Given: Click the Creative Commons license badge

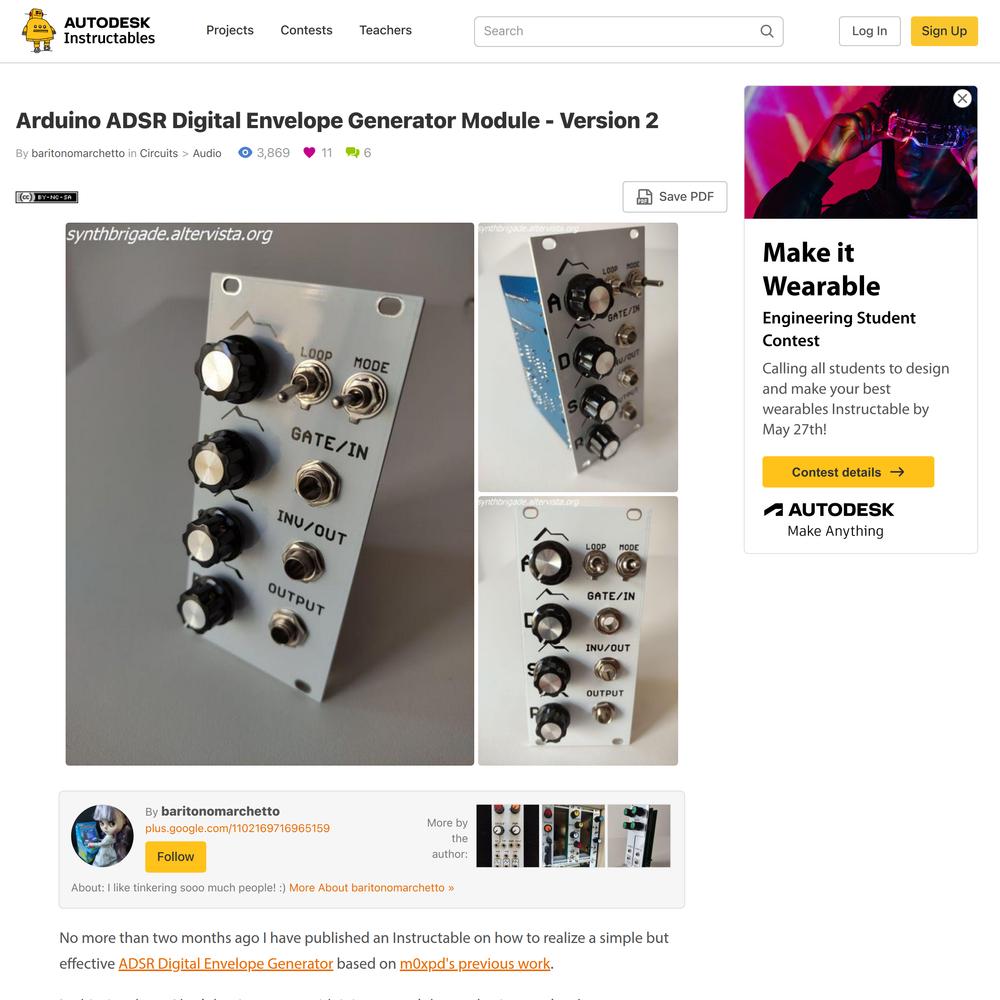Looking at the screenshot, I should pyautogui.click(x=47, y=197).
